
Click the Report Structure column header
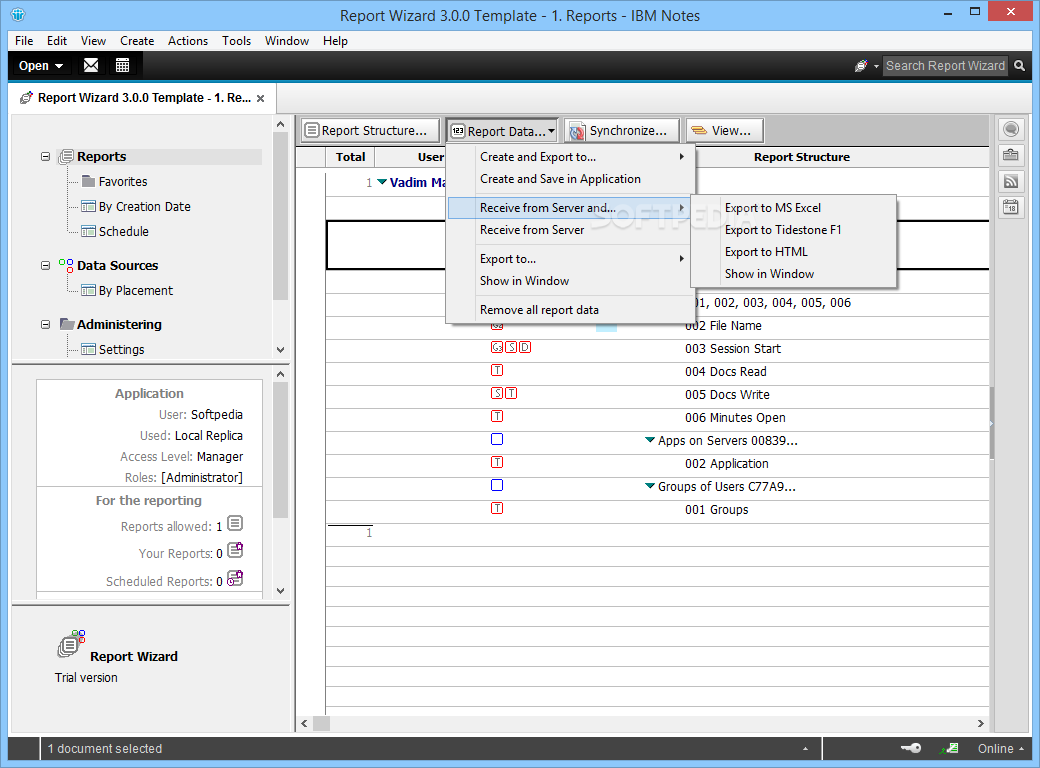(x=802, y=157)
